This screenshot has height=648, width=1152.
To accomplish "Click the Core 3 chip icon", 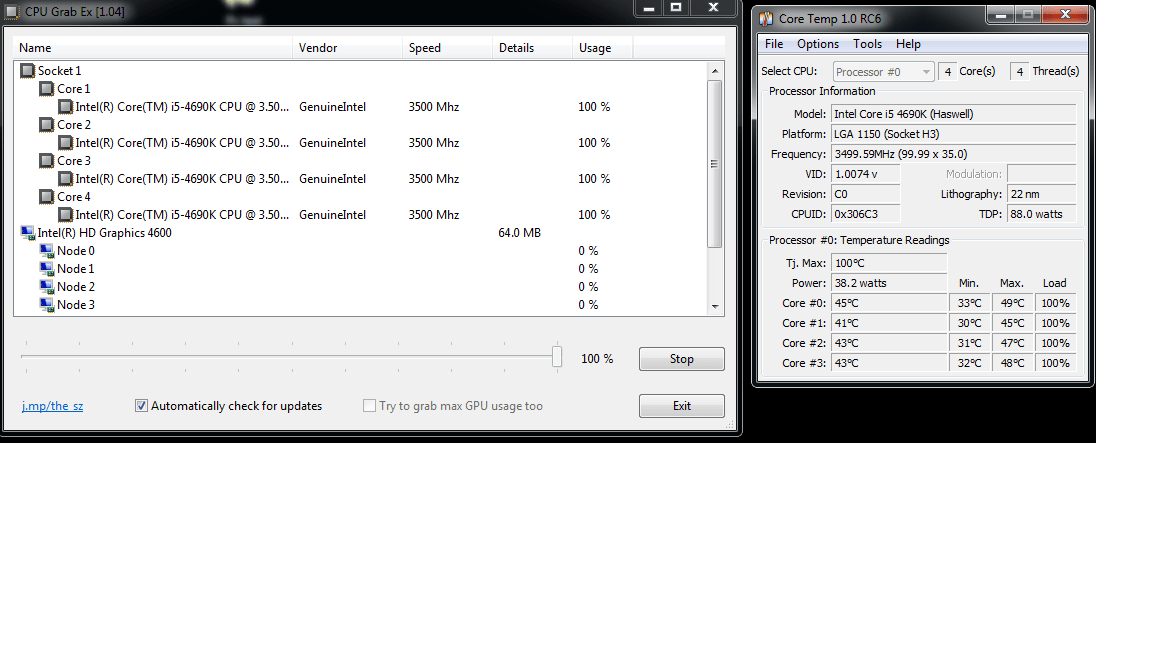I will click(46, 161).
